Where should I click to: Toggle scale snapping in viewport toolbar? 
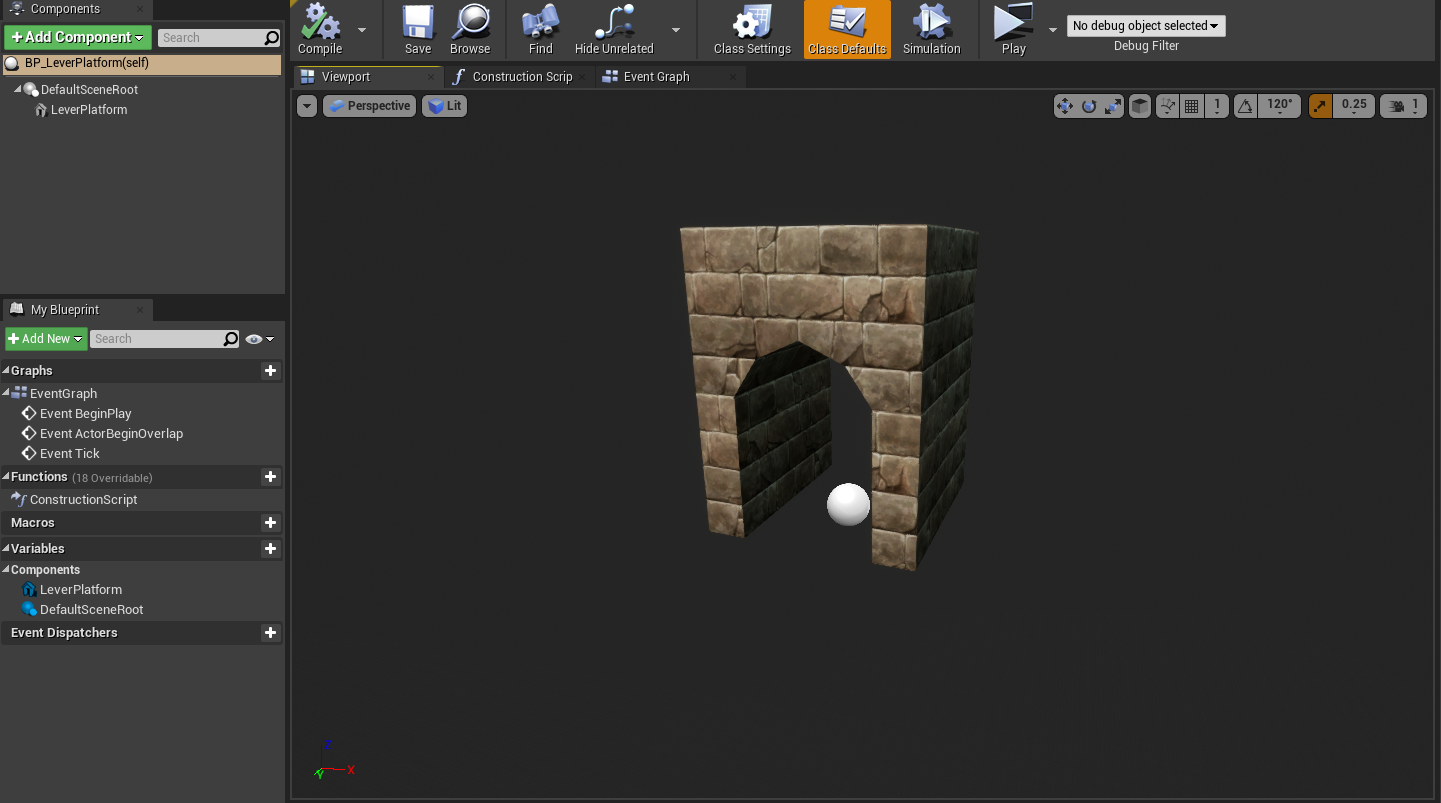(x=1320, y=106)
